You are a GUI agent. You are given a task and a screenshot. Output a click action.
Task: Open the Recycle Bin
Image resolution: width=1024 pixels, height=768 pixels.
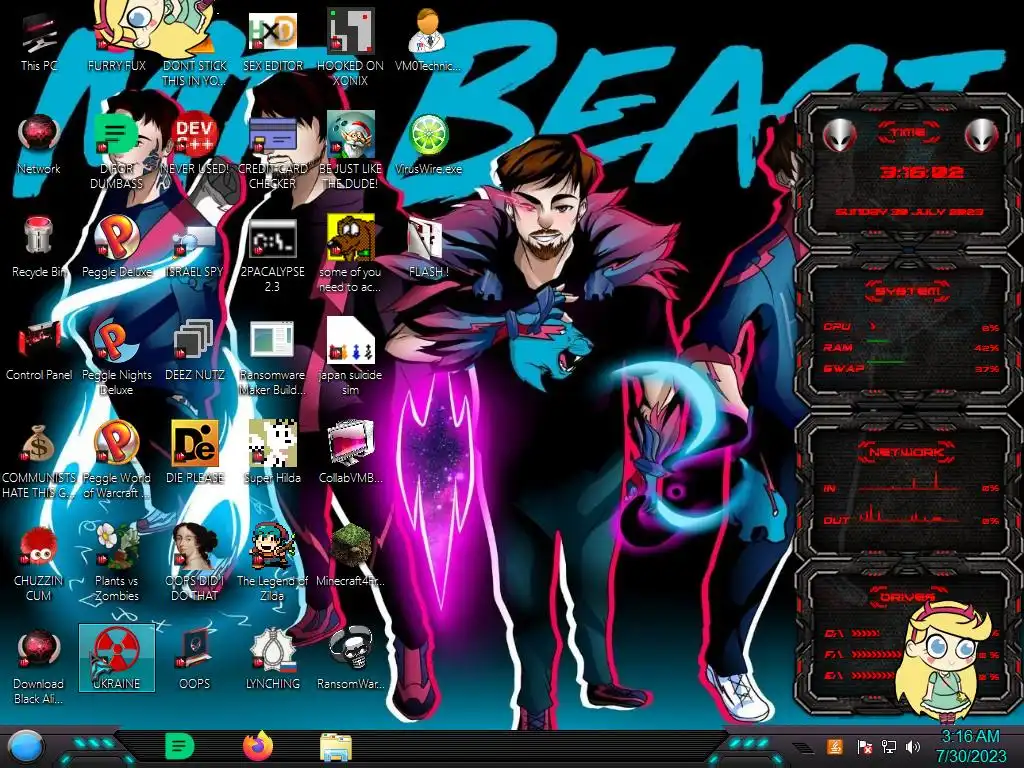[39, 247]
